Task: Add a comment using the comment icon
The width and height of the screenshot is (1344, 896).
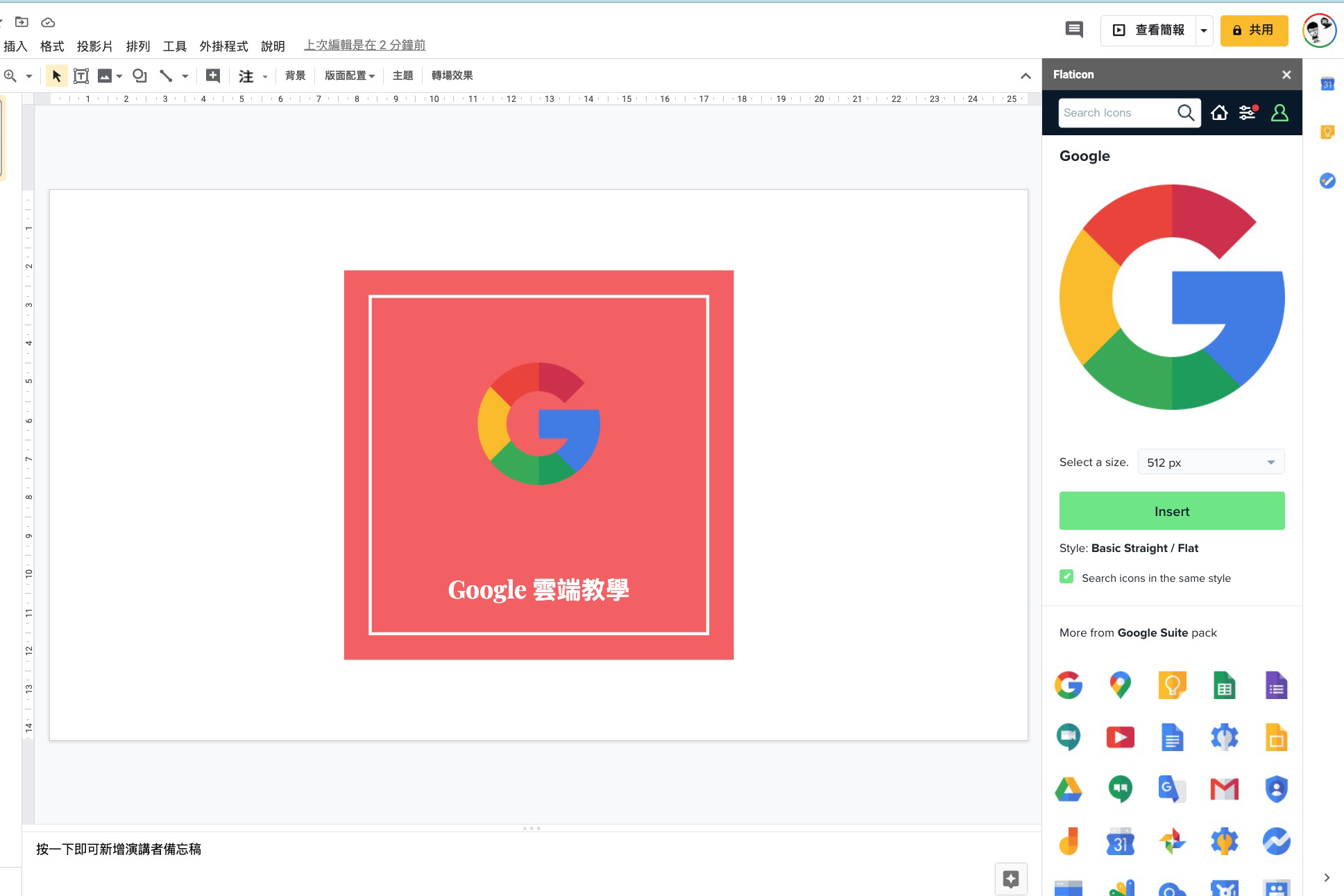Action: pos(1073,30)
